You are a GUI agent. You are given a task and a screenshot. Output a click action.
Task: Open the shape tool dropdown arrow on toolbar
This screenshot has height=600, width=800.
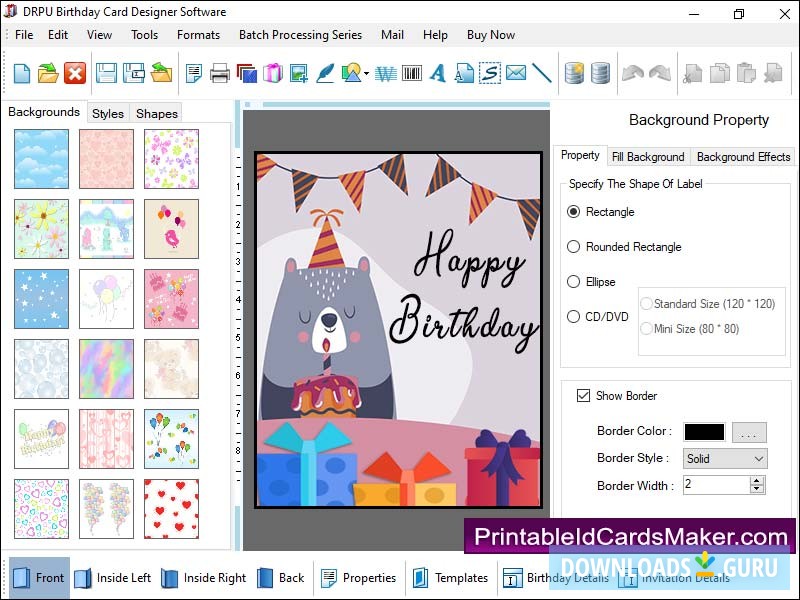(x=364, y=74)
